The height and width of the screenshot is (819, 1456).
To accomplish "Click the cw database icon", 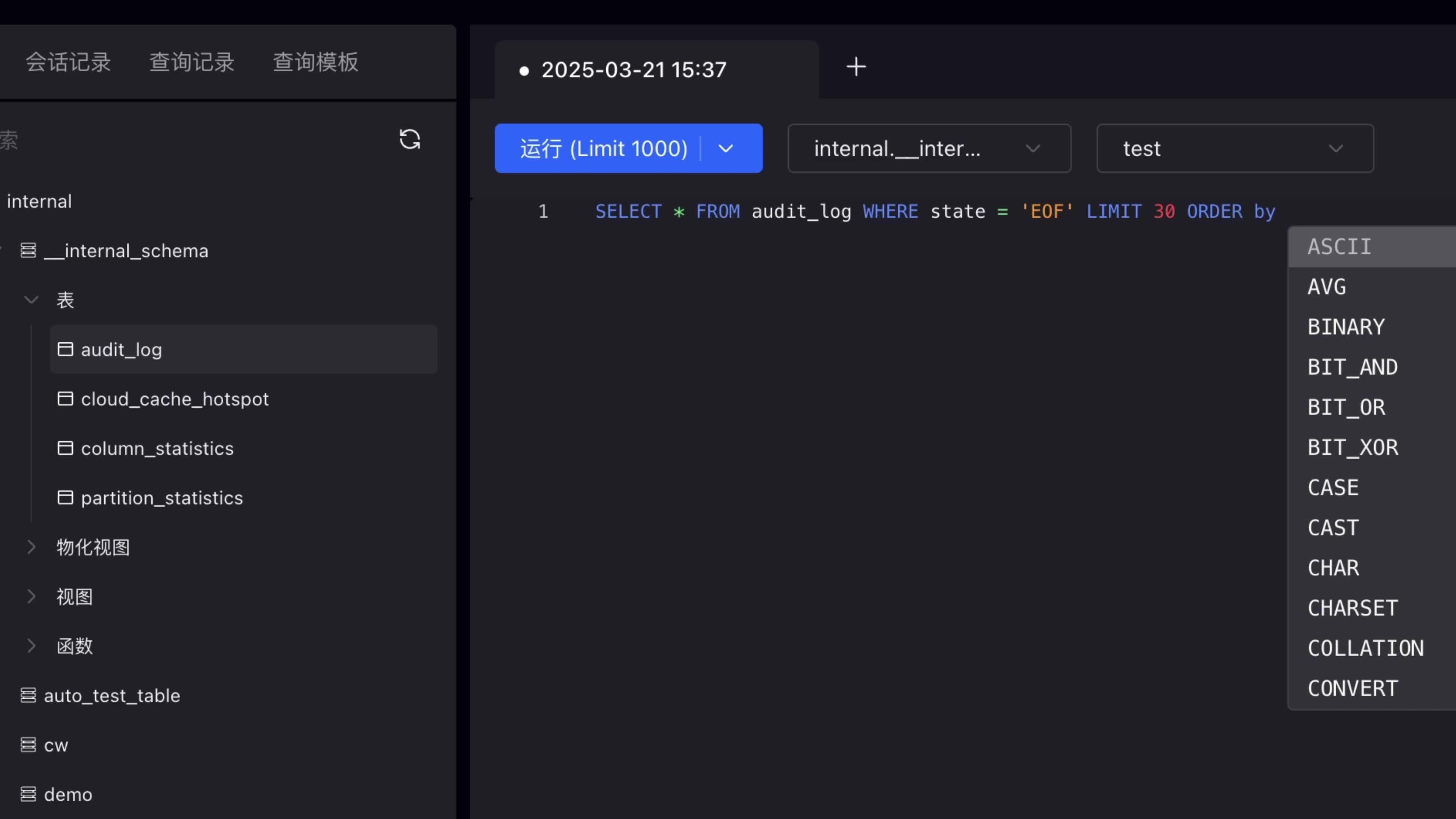I will [28, 744].
